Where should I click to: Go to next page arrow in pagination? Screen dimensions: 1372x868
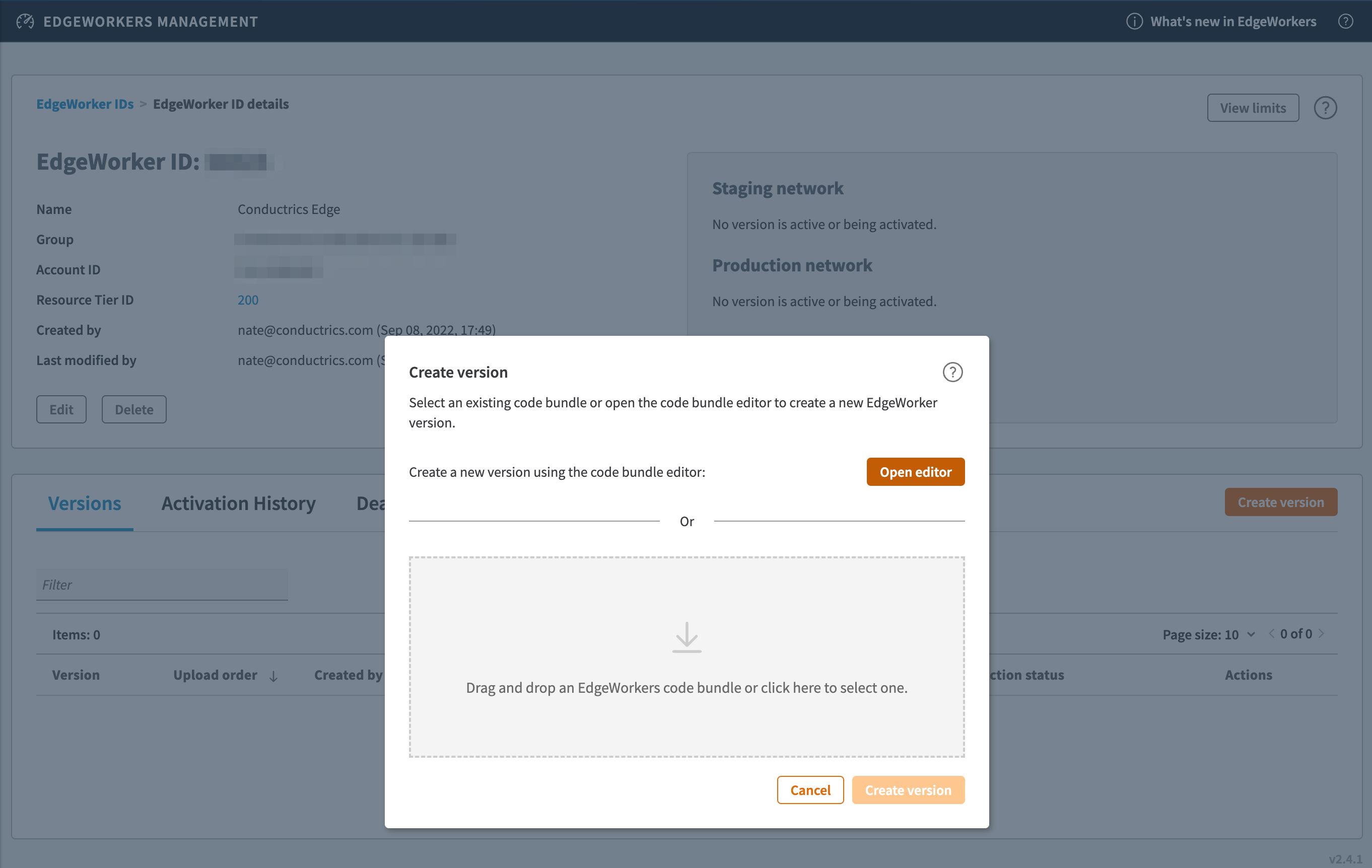[1322, 633]
